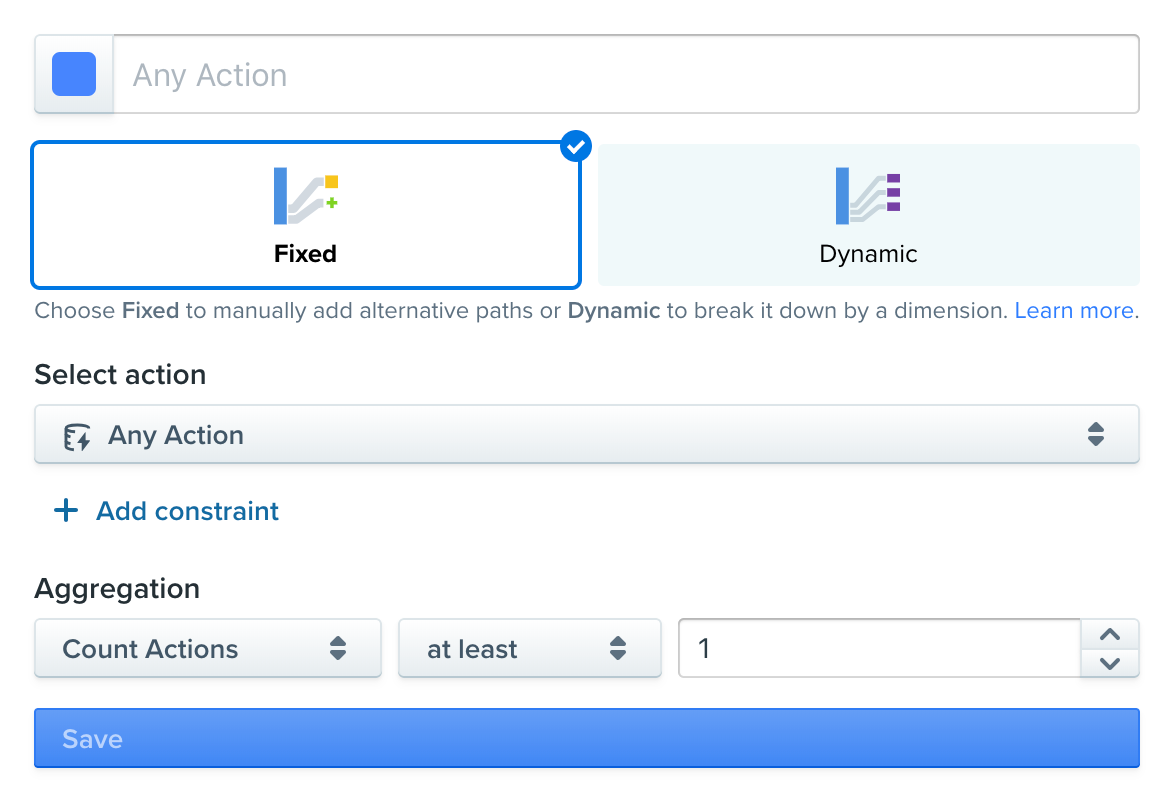Click the blue selected checkmark badge
The image size is (1176, 806).
point(576,147)
